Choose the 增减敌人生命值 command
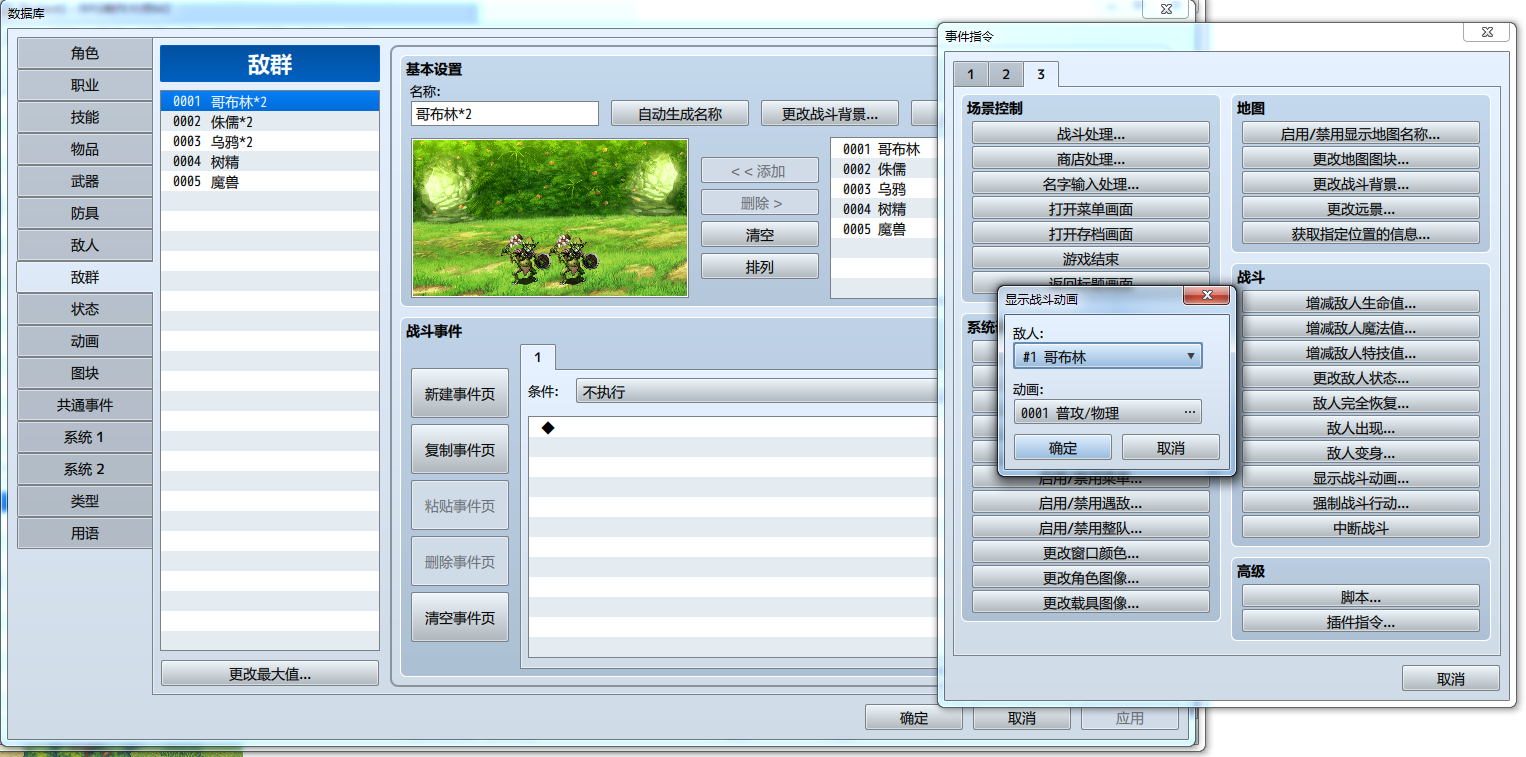Viewport: 1526px width, 757px height. click(x=1361, y=302)
